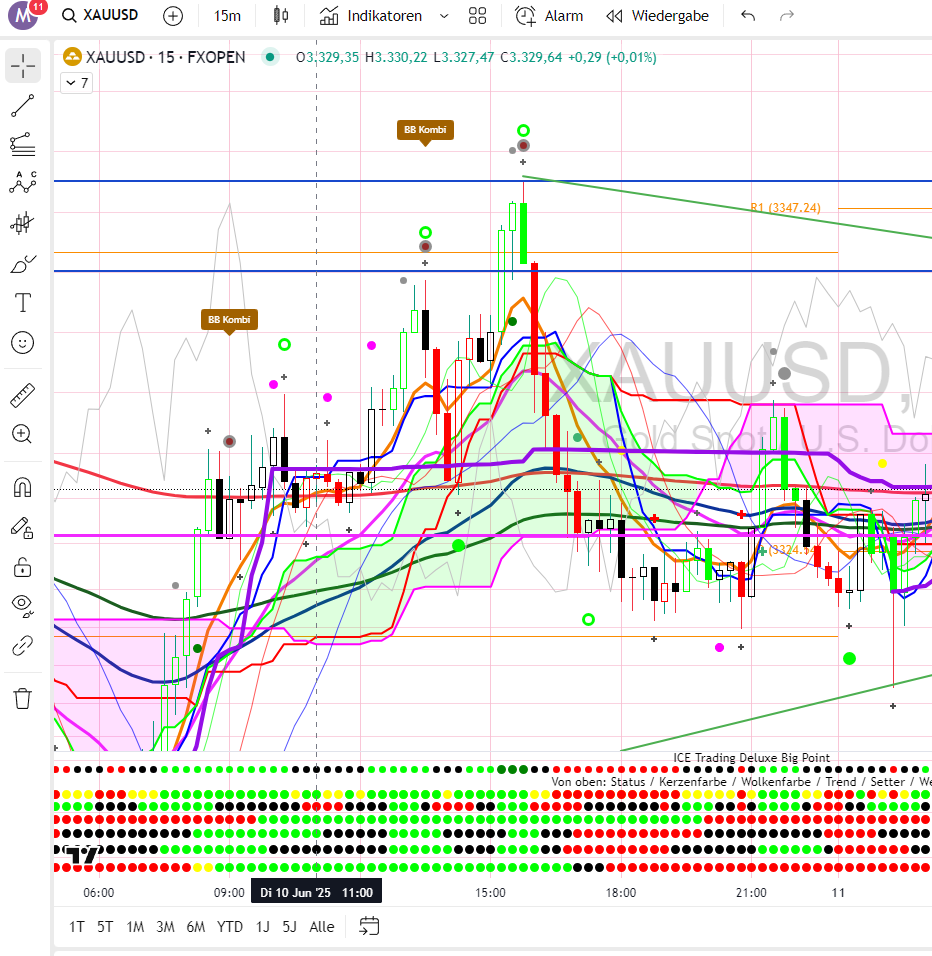This screenshot has height=956, width=932.
Task: Select the brush drawing tool
Action: 22,264
